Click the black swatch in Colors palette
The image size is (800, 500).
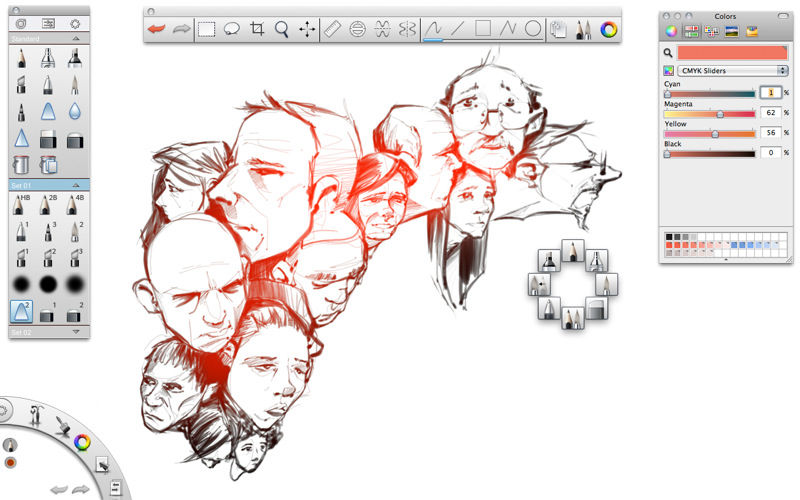[669, 237]
